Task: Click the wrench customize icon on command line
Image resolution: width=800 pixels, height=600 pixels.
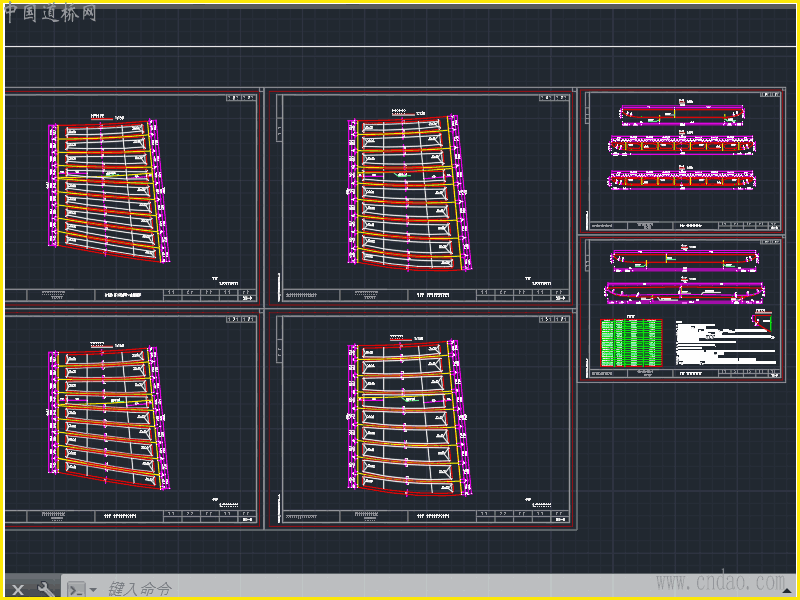Action: 46,589
